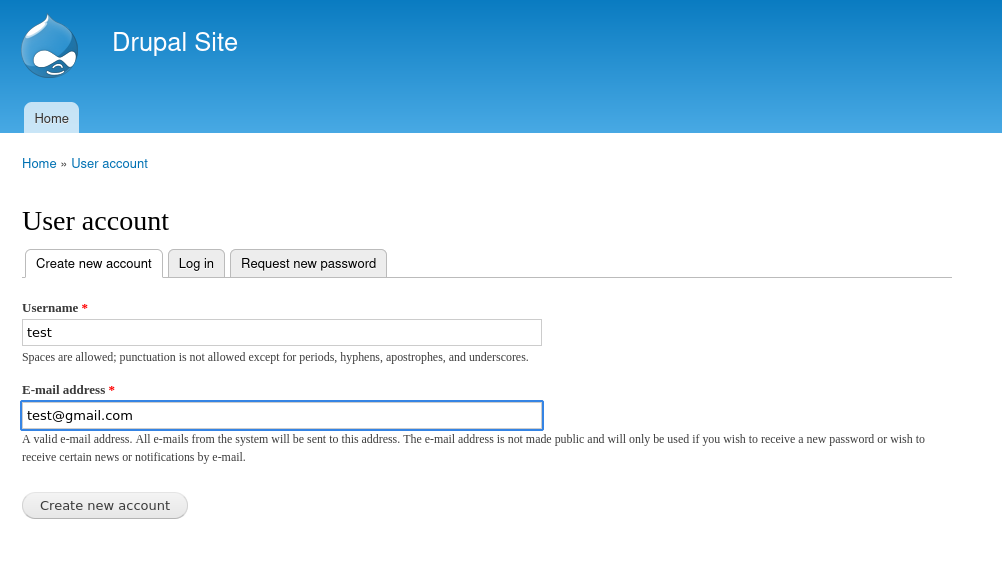This screenshot has width=1002, height=563.
Task: Focus the Username text field
Action: [282, 332]
